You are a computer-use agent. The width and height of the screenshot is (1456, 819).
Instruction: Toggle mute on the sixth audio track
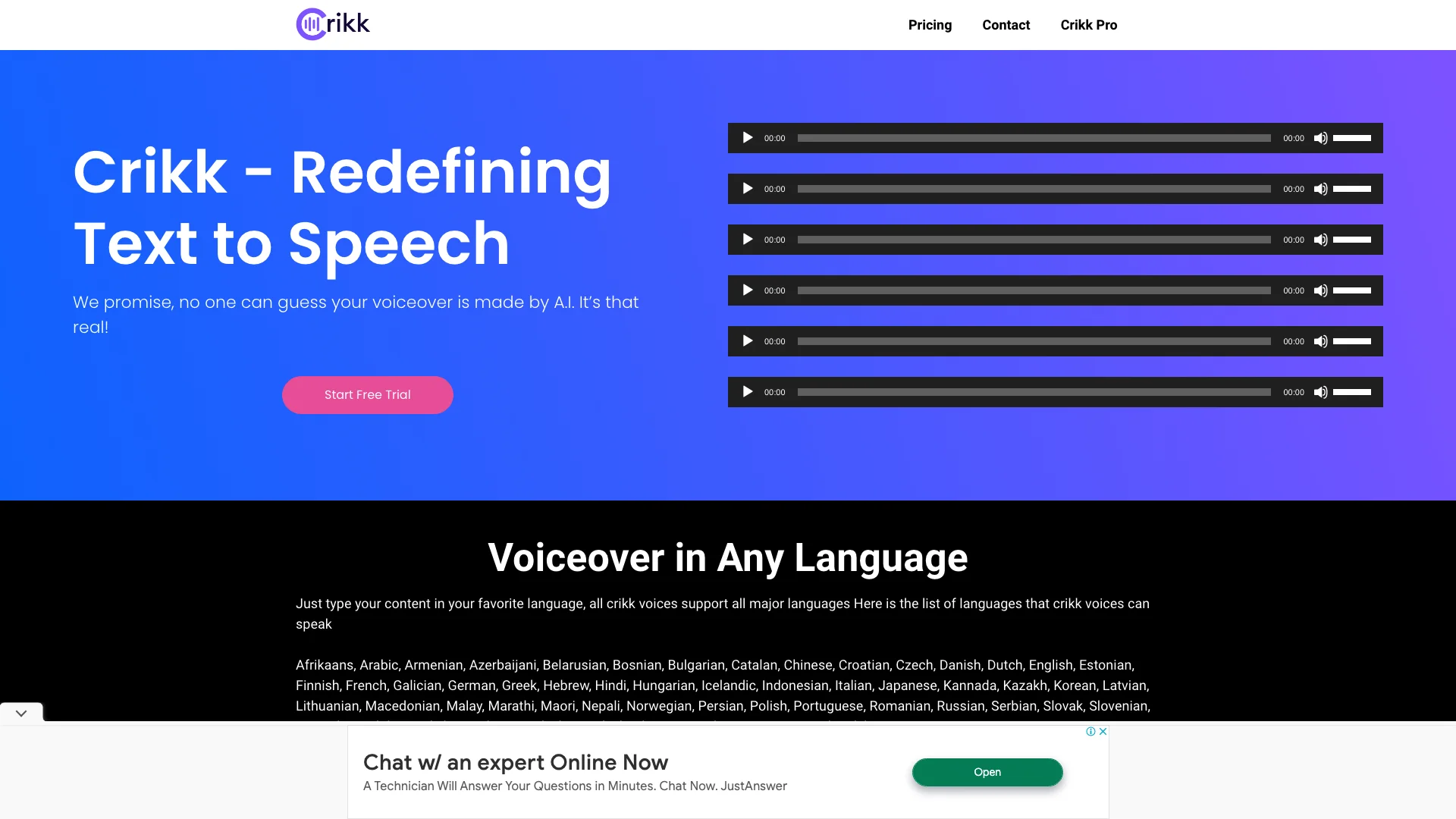(x=1320, y=392)
